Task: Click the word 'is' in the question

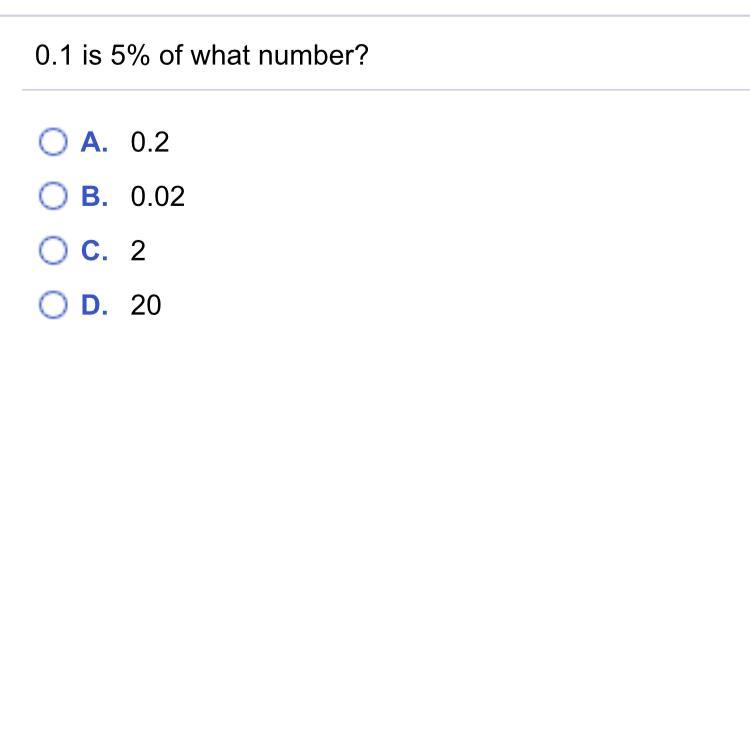Action: point(92,56)
